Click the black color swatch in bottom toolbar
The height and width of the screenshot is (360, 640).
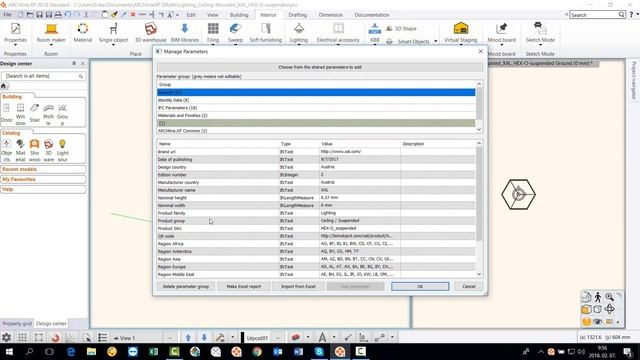(242, 338)
